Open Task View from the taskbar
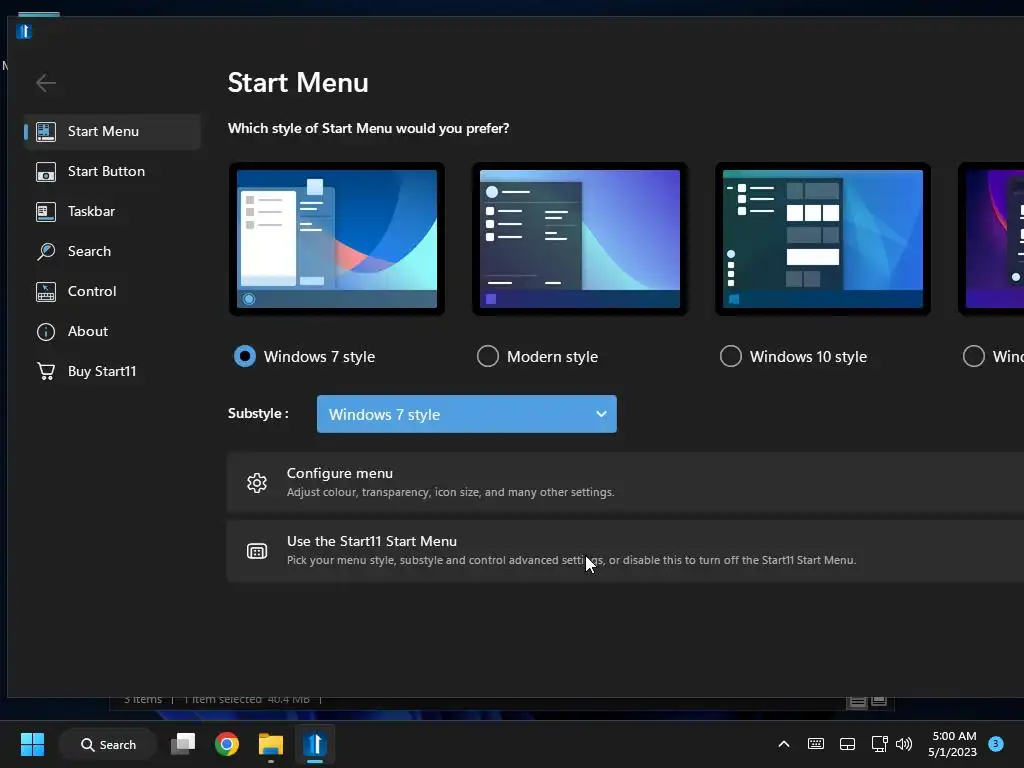The width and height of the screenshot is (1024, 768). tap(183, 744)
